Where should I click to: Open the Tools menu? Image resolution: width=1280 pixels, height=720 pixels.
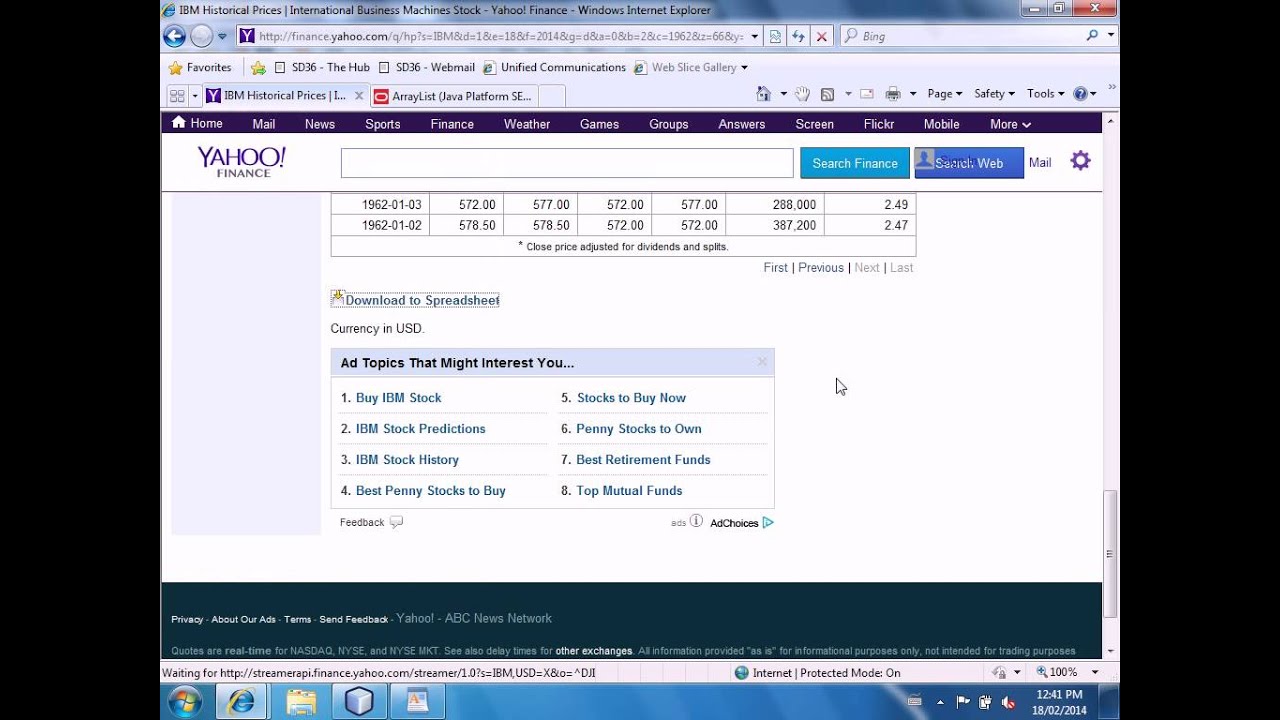1045,94
